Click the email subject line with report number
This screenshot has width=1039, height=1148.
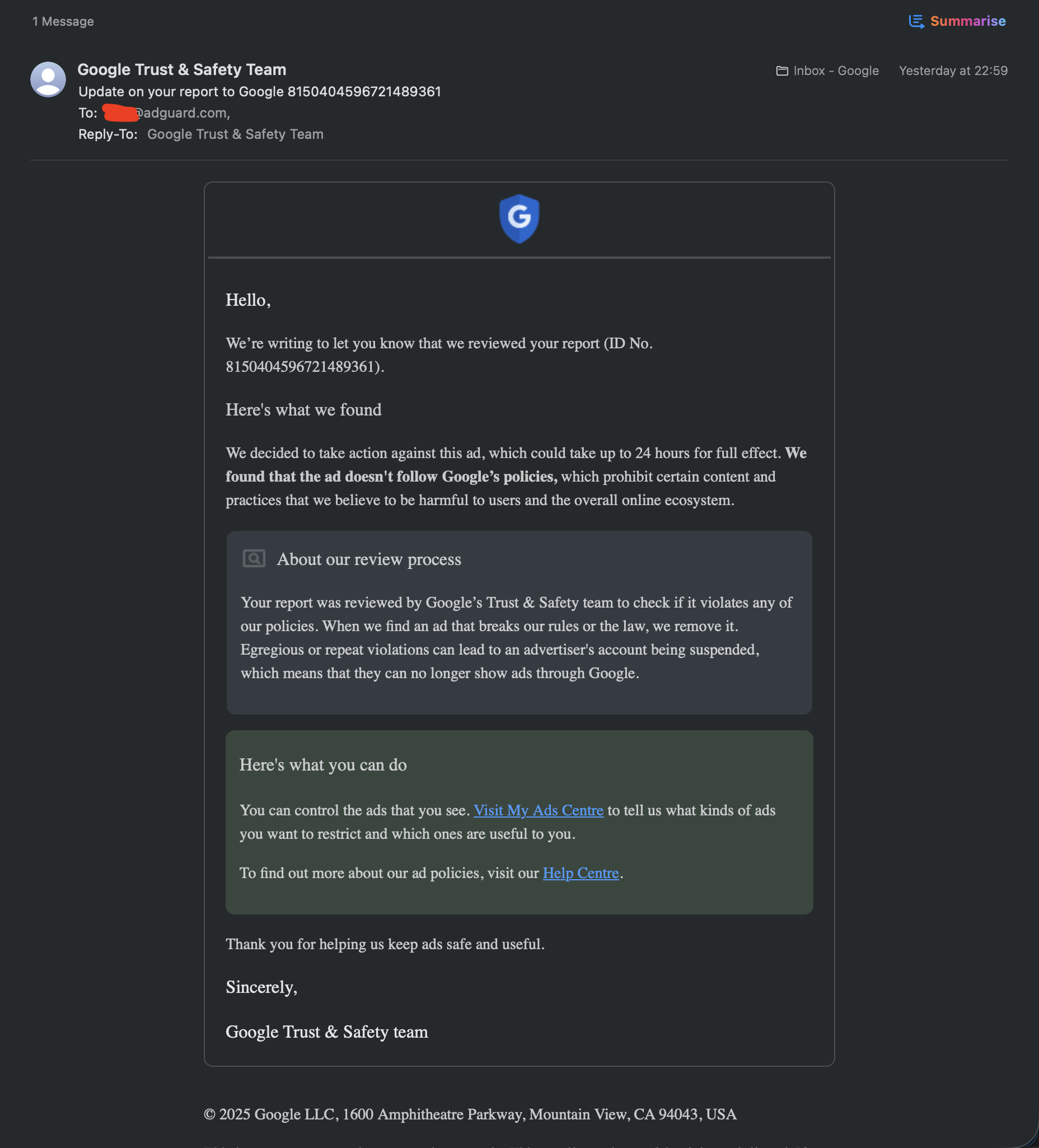tap(260, 92)
